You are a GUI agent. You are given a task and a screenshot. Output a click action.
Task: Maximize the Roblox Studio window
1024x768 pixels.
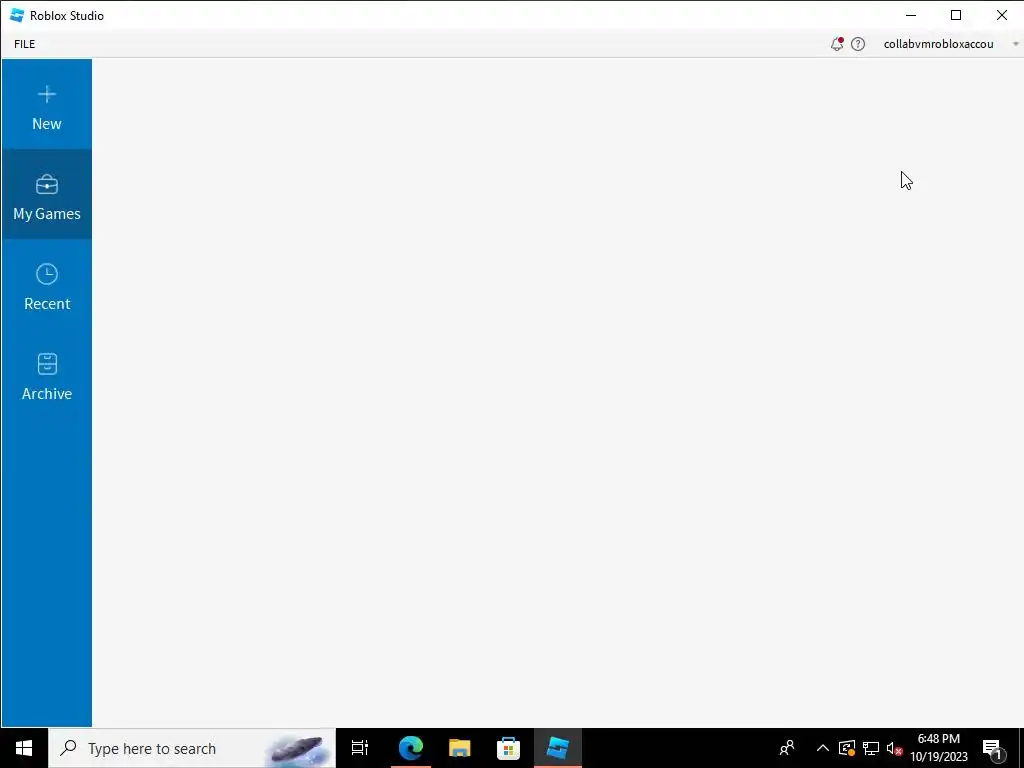pos(956,15)
